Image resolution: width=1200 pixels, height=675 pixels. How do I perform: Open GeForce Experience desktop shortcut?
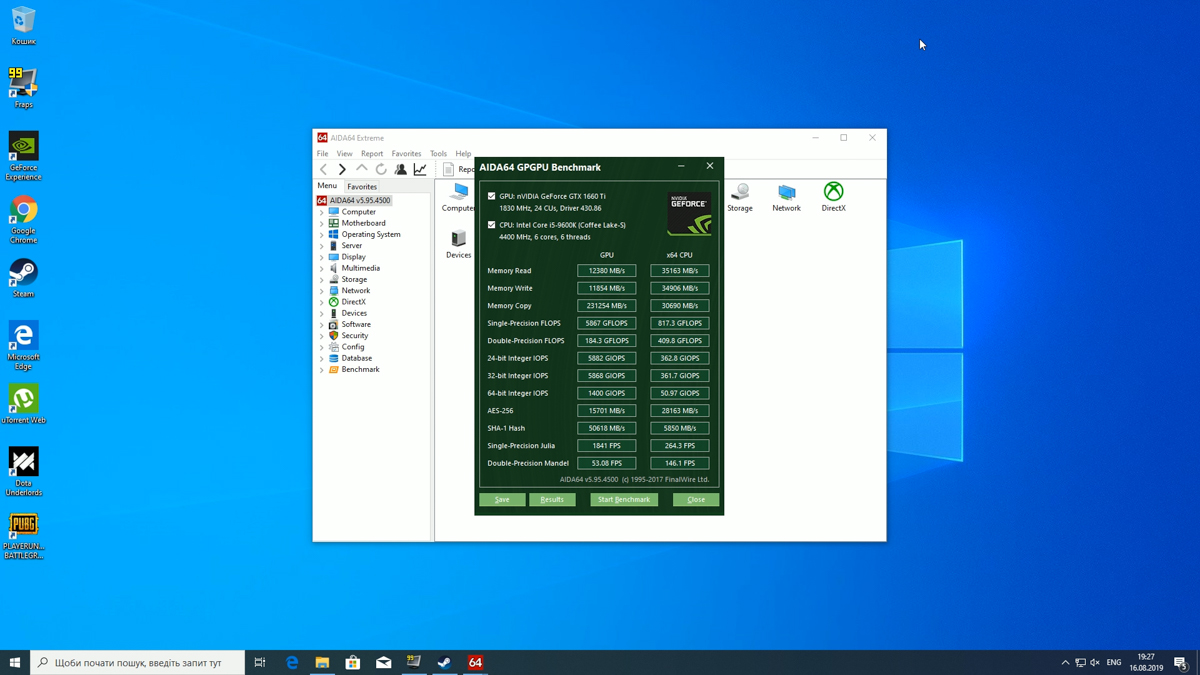pyautogui.click(x=23, y=156)
